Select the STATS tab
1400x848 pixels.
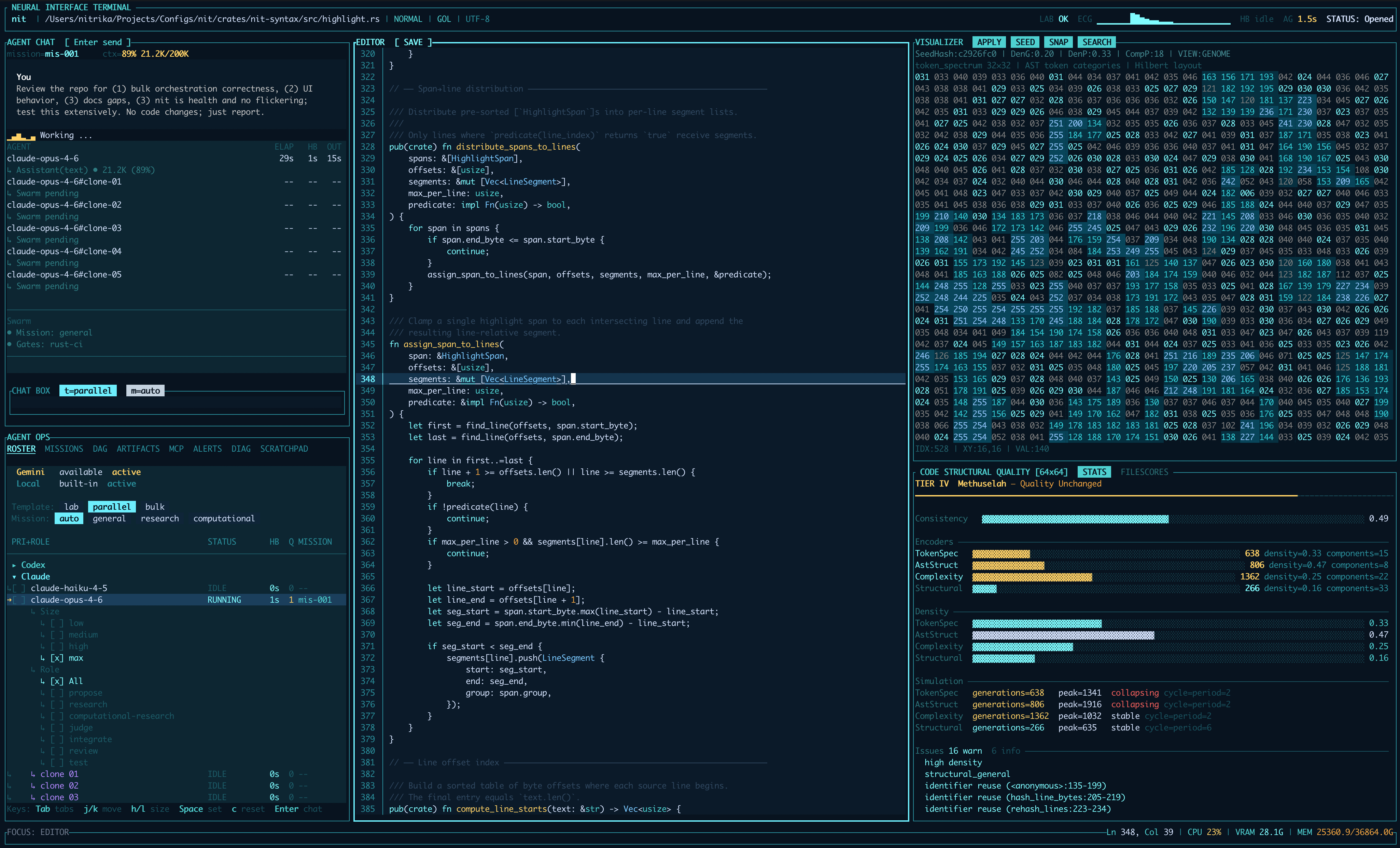(1094, 472)
